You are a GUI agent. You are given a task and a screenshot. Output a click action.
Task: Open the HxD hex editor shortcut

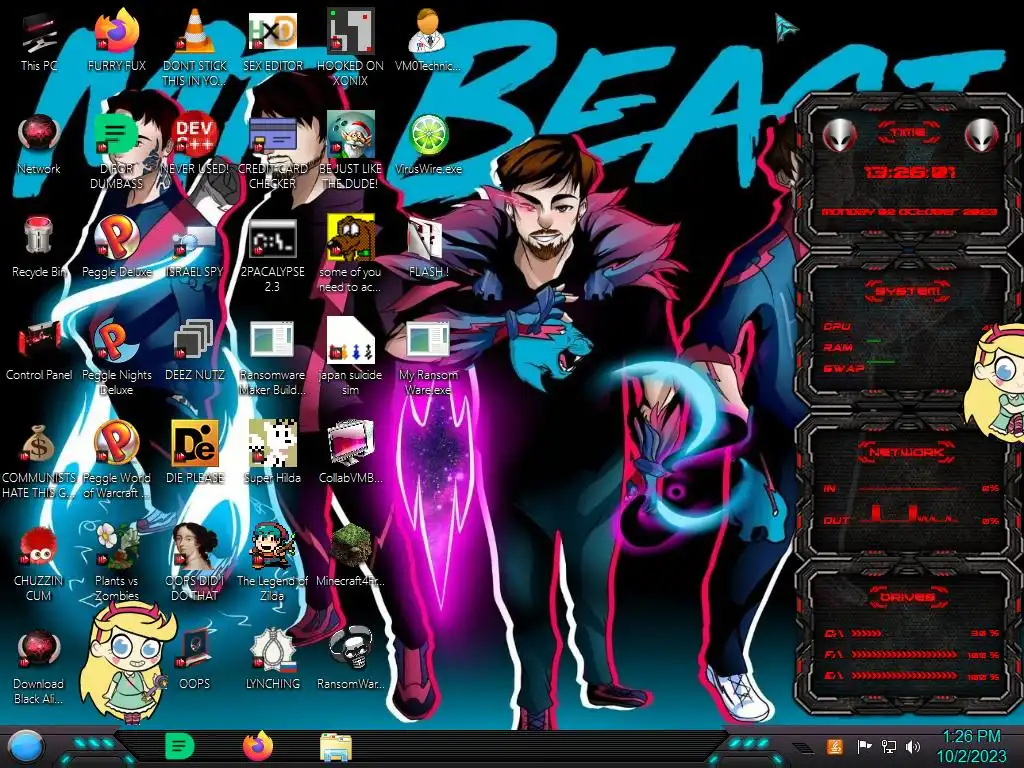click(272, 31)
